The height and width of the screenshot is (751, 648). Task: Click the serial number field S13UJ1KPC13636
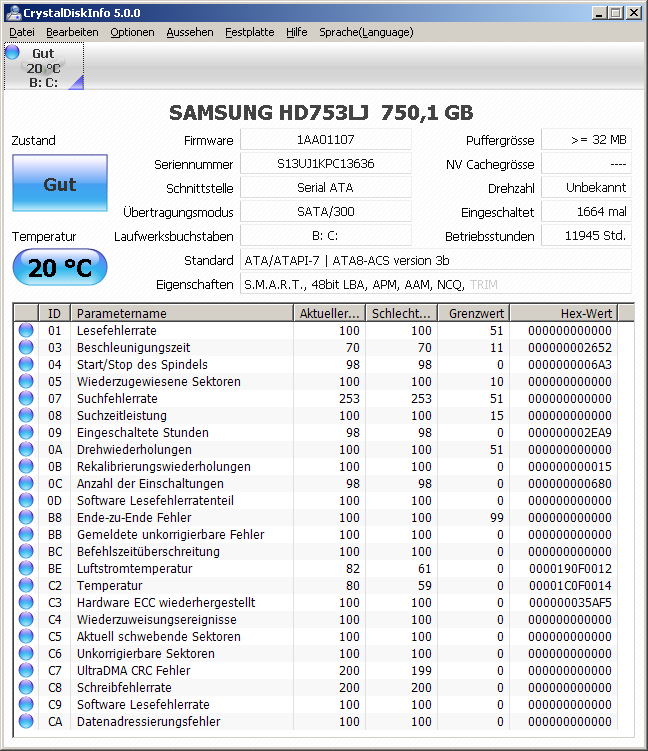[326, 164]
